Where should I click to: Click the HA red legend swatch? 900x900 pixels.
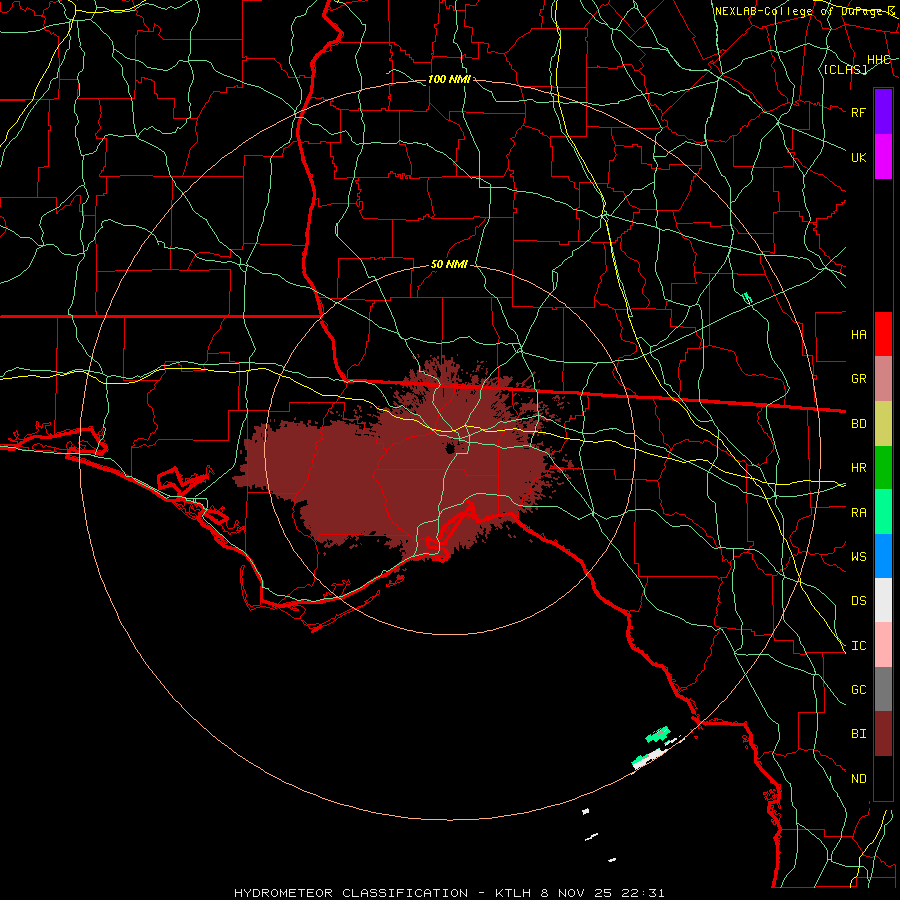point(883,334)
